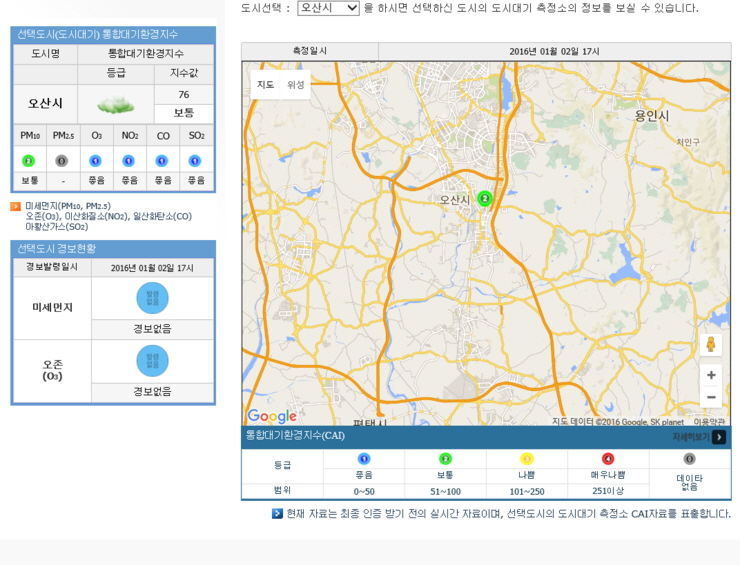Click the cloud air quality grade image
The width and height of the screenshot is (740, 565).
pos(116,104)
